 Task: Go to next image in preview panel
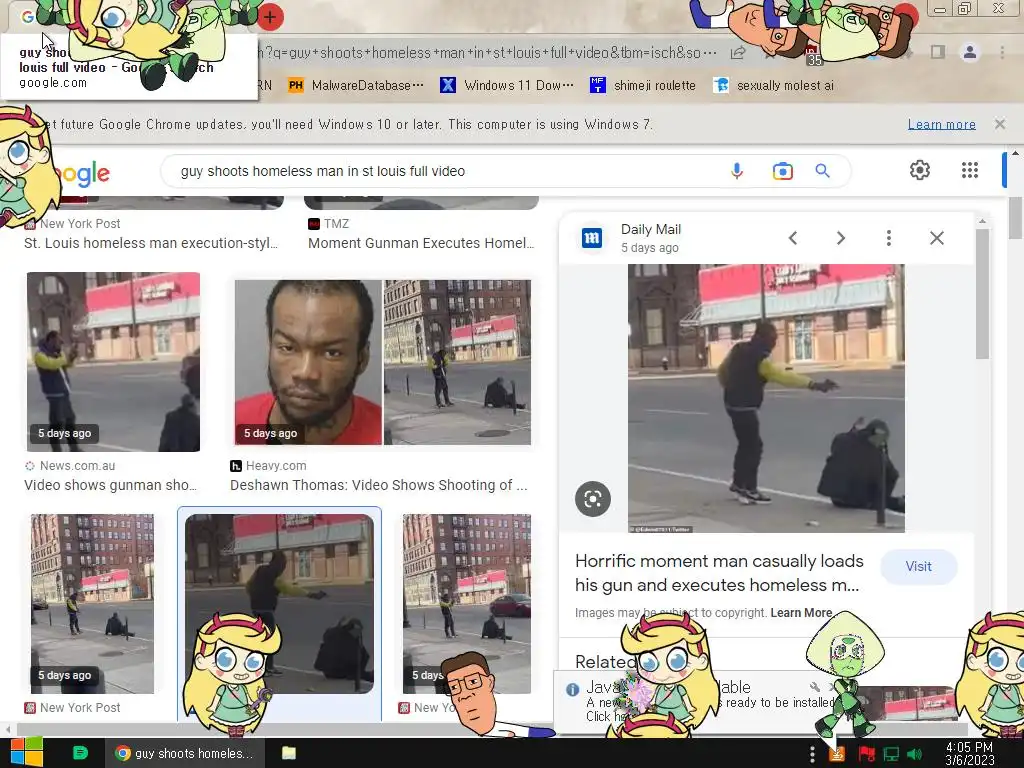point(841,238)
